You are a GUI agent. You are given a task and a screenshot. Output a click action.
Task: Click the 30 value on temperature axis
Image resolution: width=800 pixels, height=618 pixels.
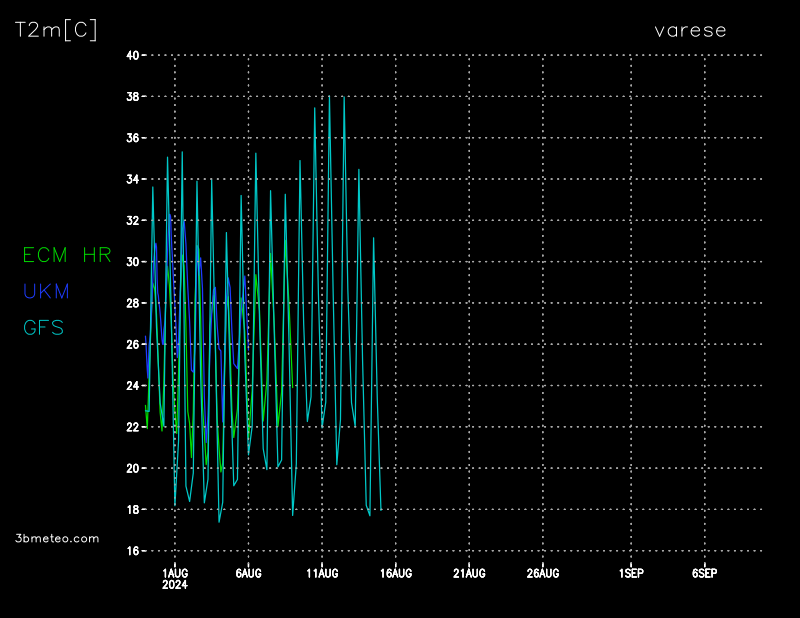(131, 262)
